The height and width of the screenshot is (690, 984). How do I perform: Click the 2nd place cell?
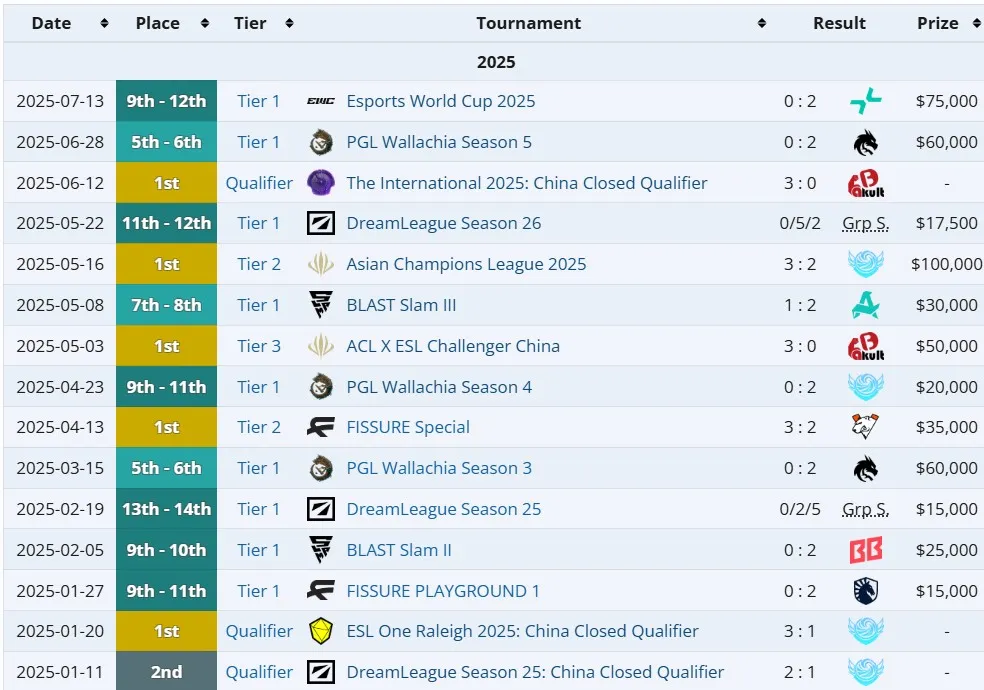(166, 672)
